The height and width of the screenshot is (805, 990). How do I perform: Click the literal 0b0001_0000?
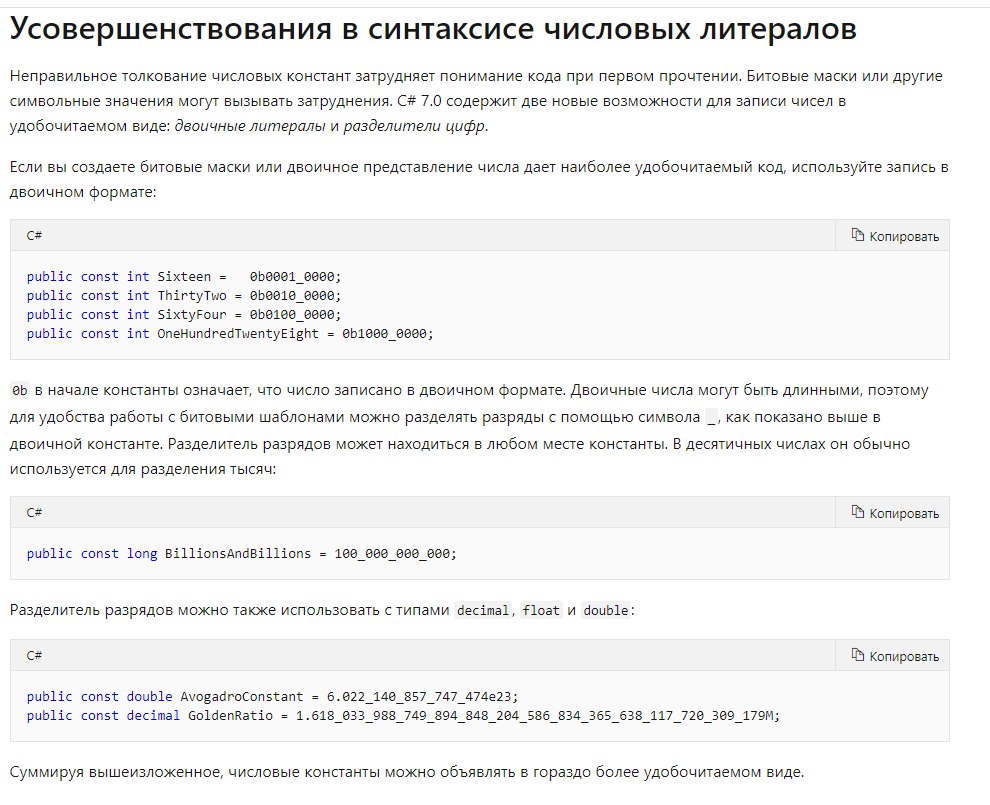pyautogui.click(x=292, y=277)
